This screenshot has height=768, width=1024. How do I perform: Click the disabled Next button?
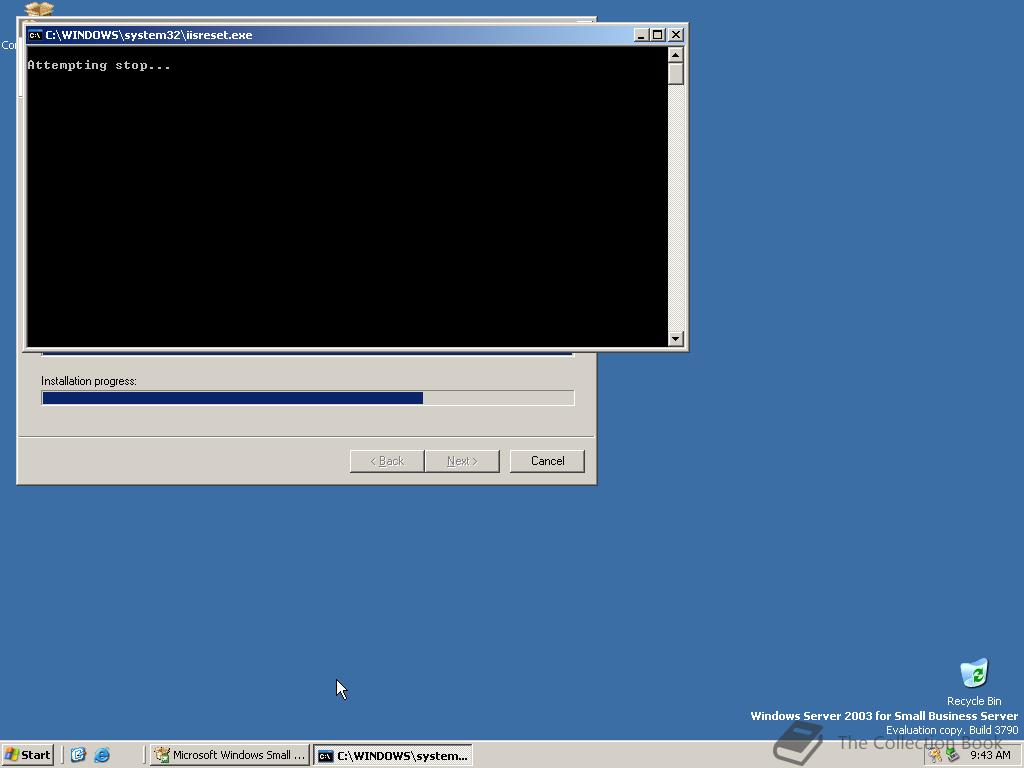(462, 461)
